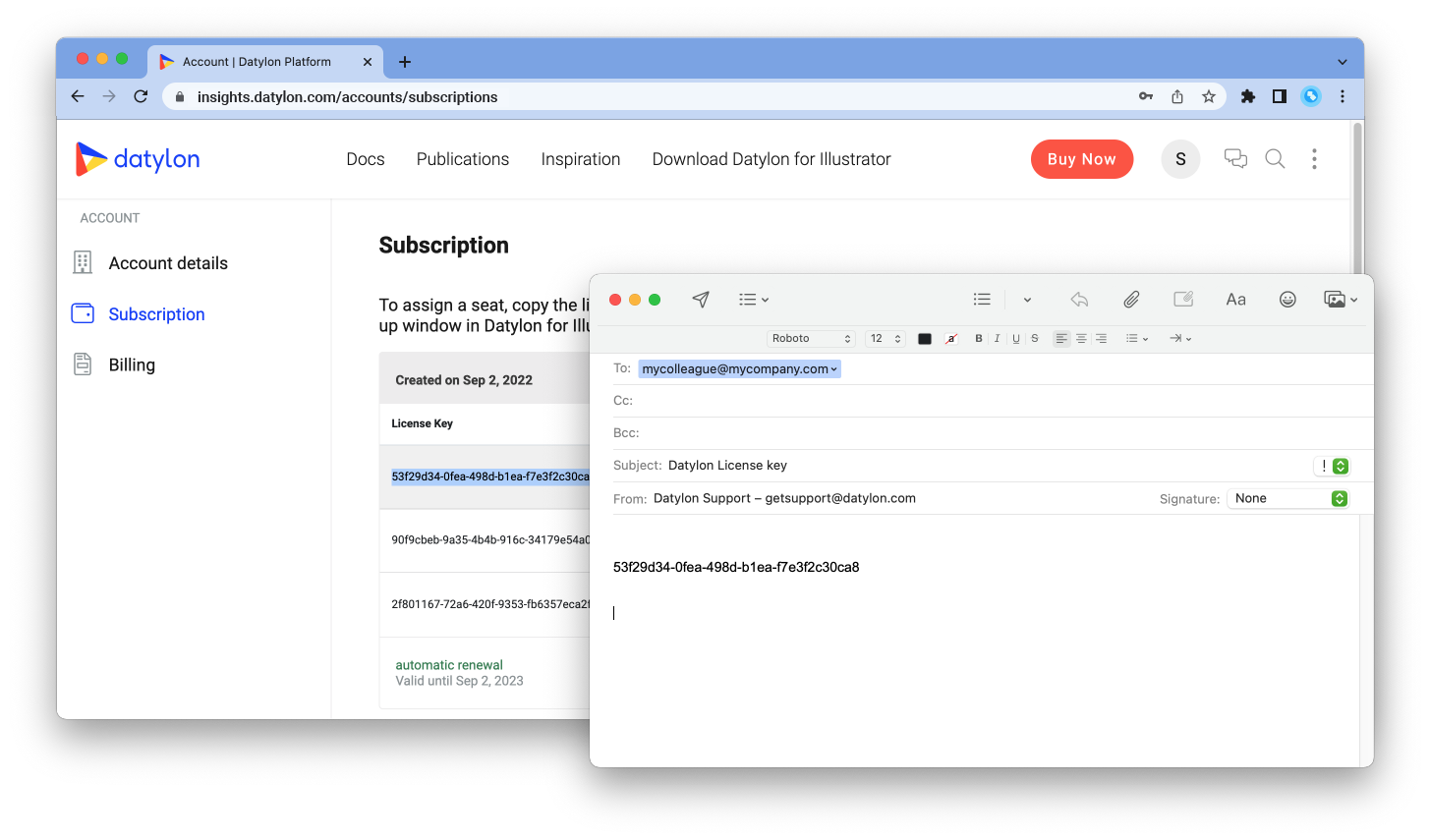Viewport: 1429px width, 840px height.
Task: Click the Subject field Datylon License key
Action: [727, 465]
